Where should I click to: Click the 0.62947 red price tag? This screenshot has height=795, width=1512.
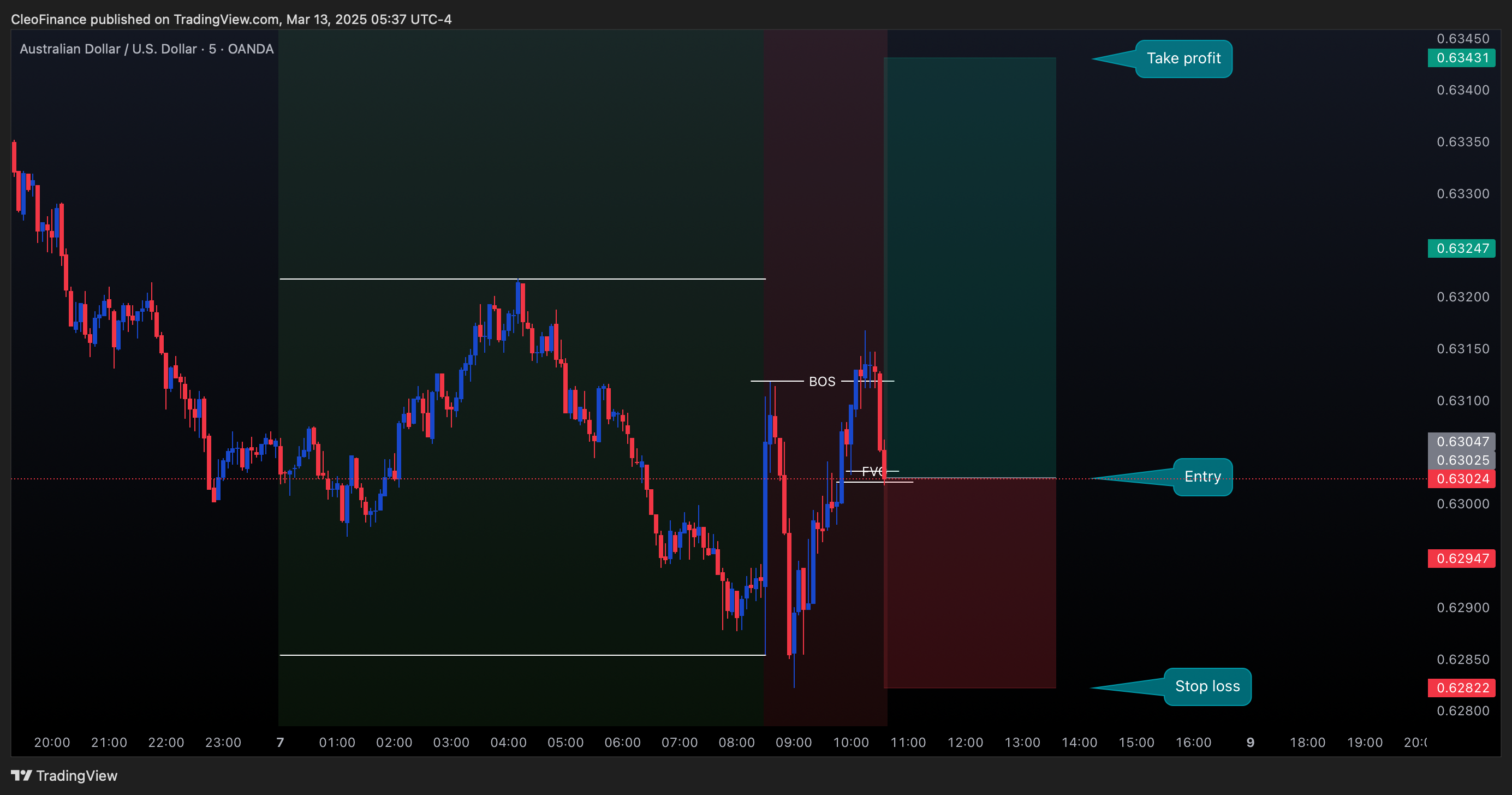click(1462, 559)
